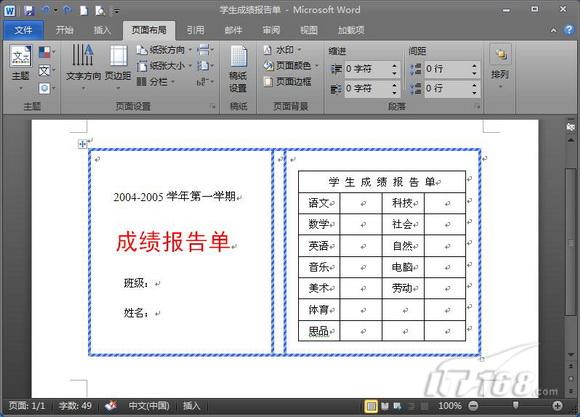Switch to Review (审阅) tab

(271, 30)
